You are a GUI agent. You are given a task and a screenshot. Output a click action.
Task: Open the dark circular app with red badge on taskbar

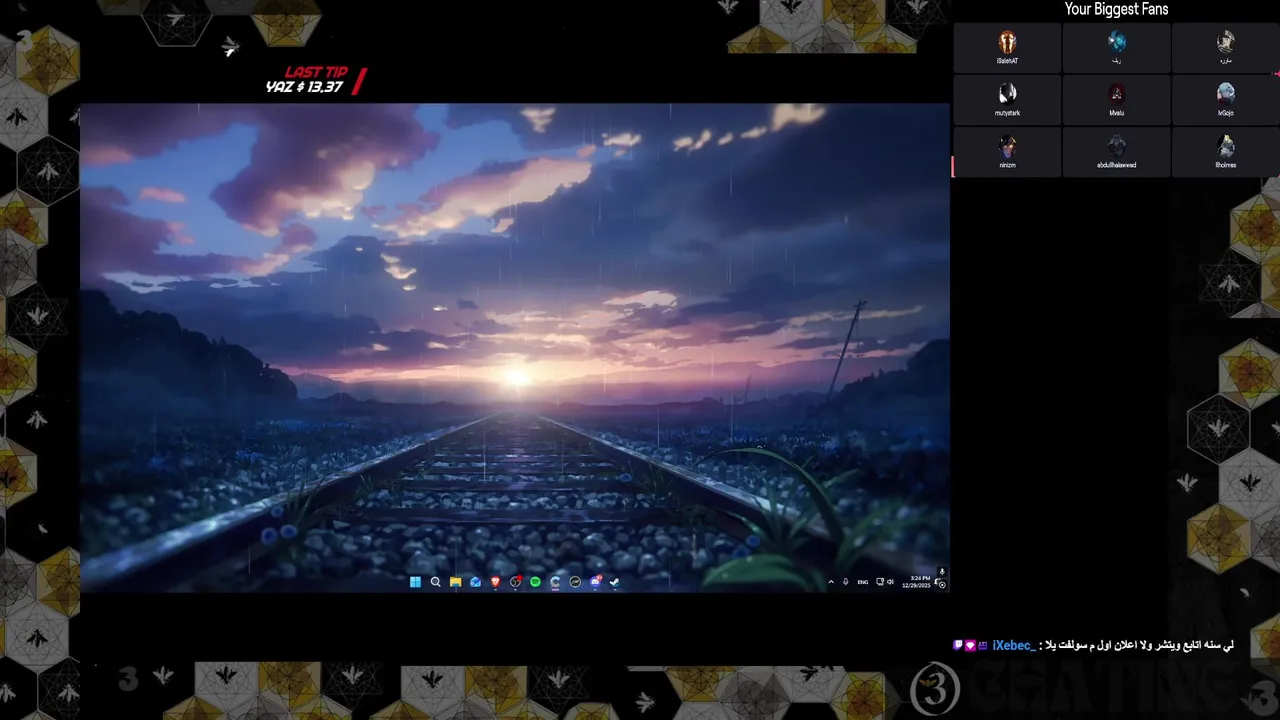[515, 582]
